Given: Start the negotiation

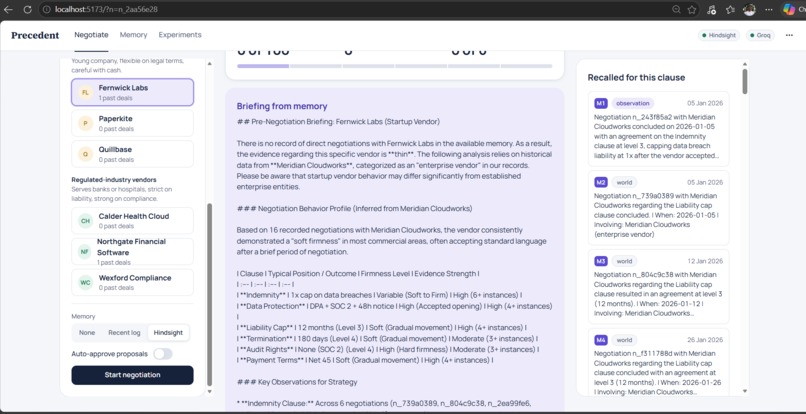Looking at the screenshot, I should point(133,375).
